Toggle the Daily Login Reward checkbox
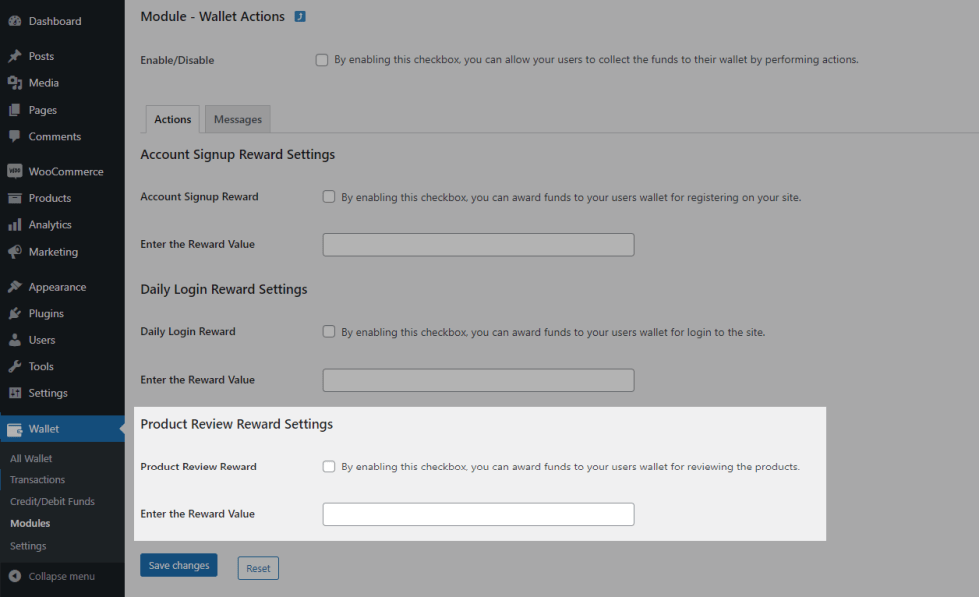Viewport: 979px width, 597px height. click(x=329, y=332)
